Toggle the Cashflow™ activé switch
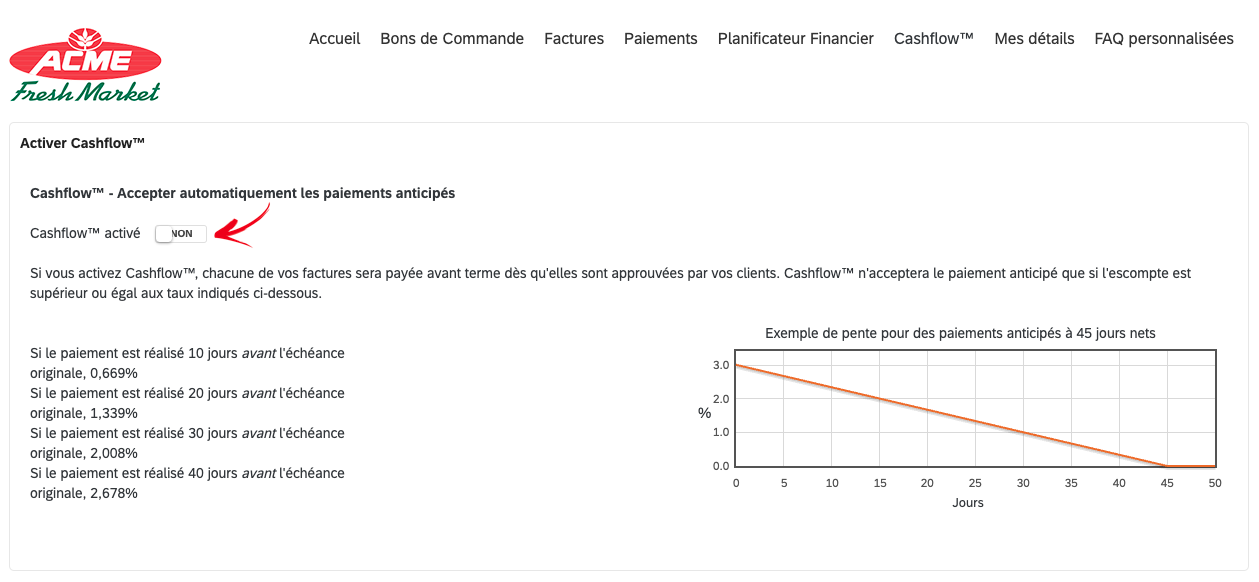Viewport: 1259px width, 582px height. pyautogui.click(x=181, y=233)
